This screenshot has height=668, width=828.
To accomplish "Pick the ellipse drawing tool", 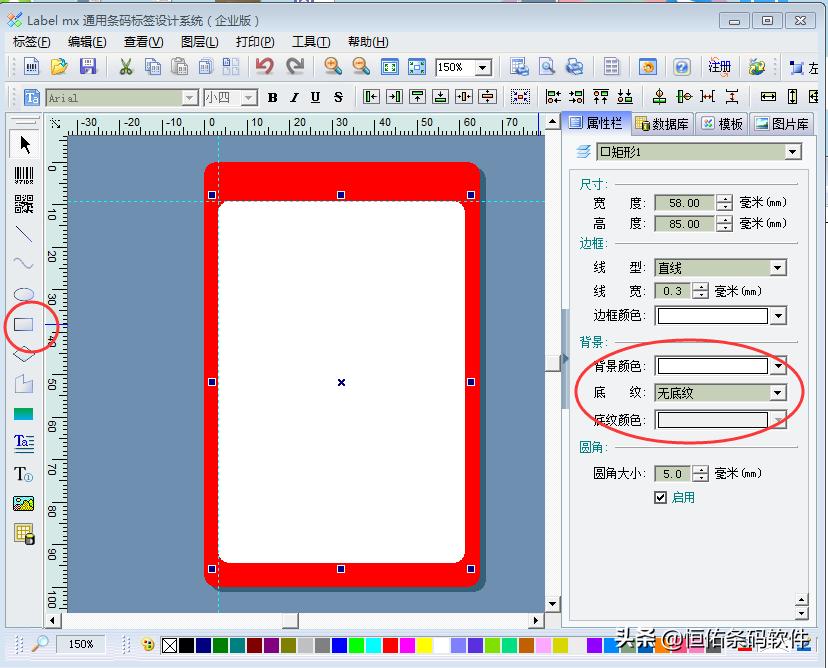I will [x=24, y=295].
